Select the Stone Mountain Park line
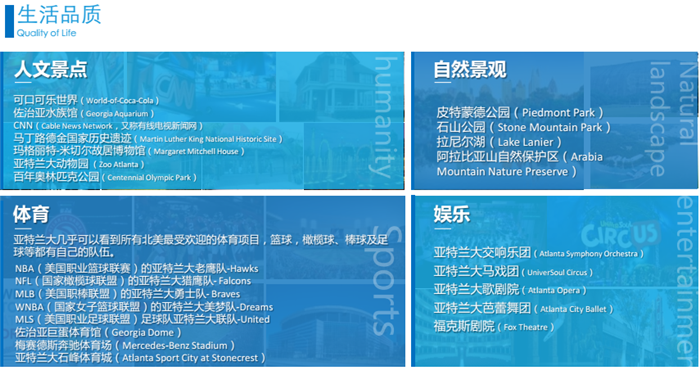The image size is (700, 370). [x=524, y=127]
